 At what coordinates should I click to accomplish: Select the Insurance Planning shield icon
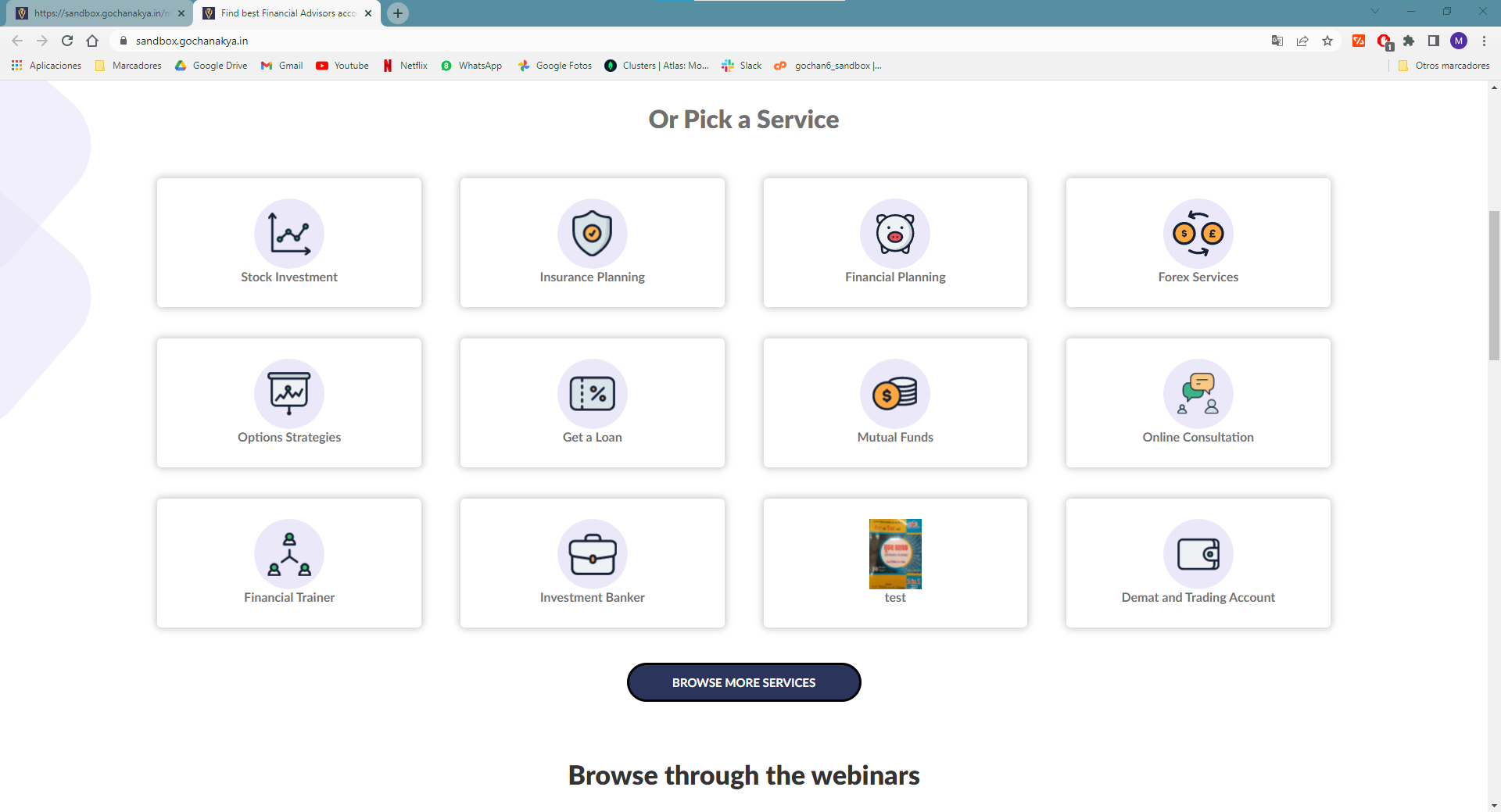[x=593, y=234]
